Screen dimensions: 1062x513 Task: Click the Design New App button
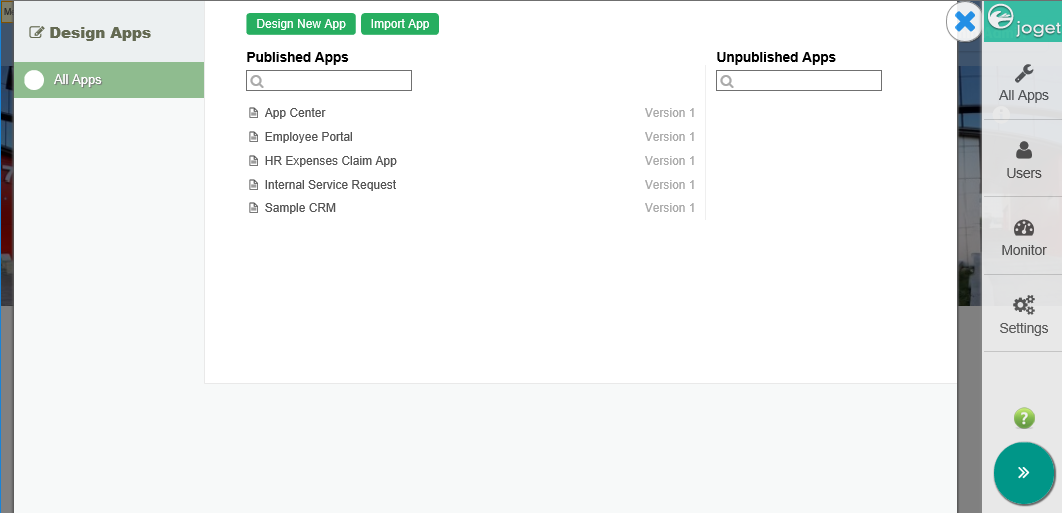pyautogui.click(x=301, y=24)
